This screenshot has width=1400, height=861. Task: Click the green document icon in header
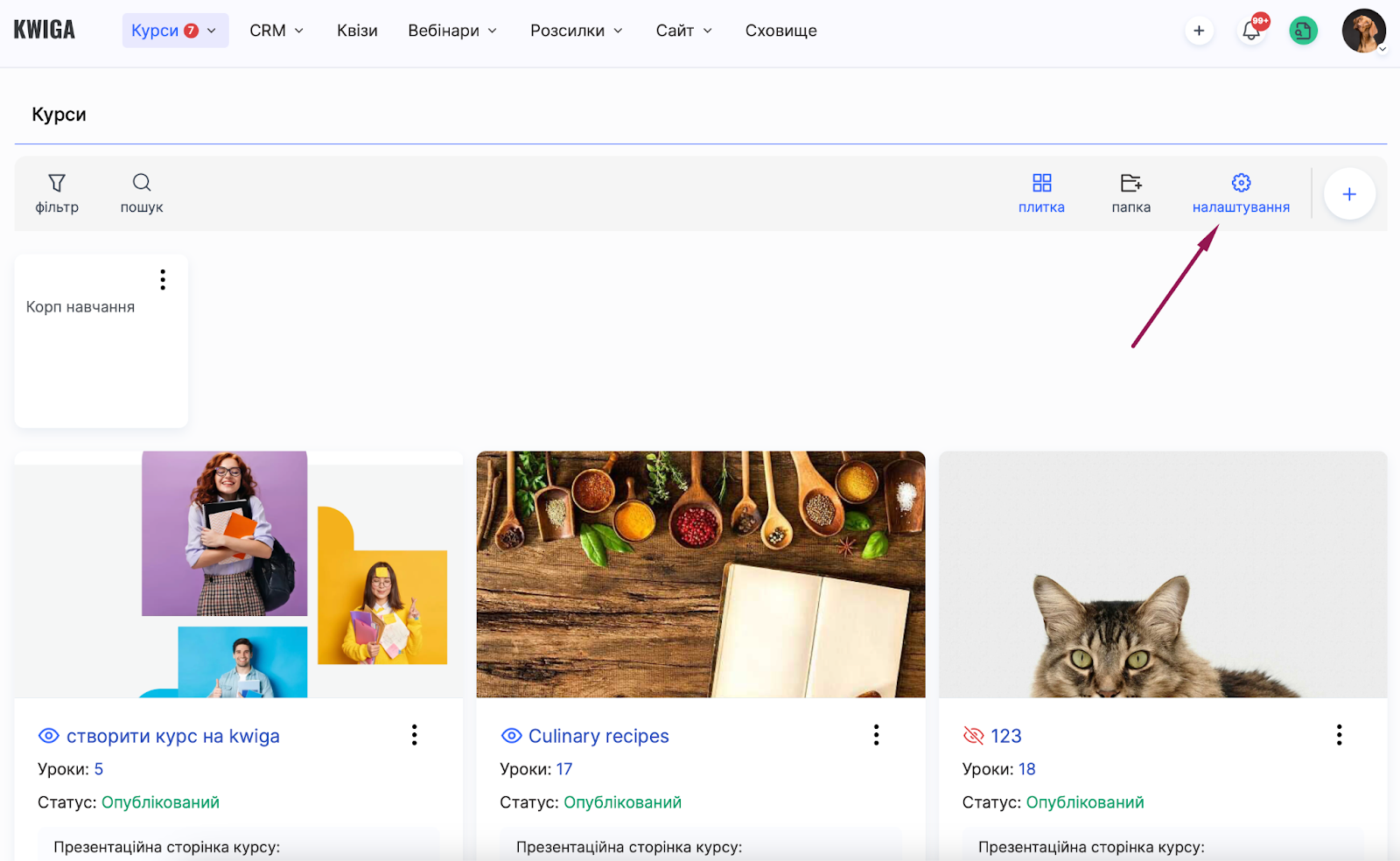click(x=1303, y=31)
